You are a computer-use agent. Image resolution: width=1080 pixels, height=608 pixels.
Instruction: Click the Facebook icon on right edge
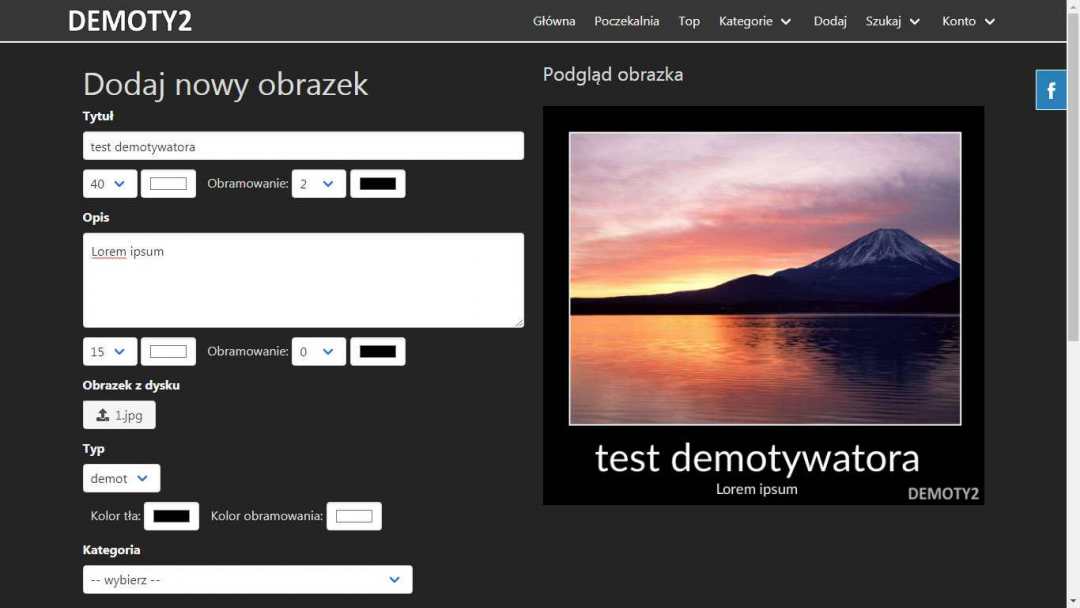point(1051,91)
